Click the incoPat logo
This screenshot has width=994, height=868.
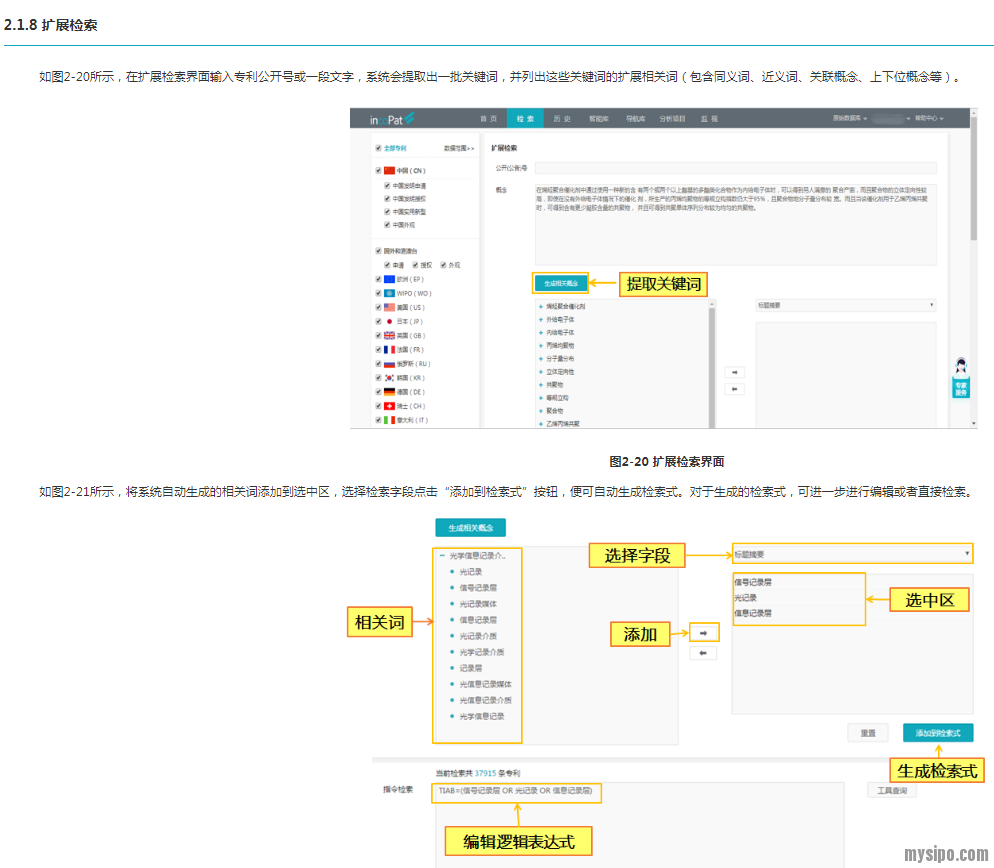[391, 119]
